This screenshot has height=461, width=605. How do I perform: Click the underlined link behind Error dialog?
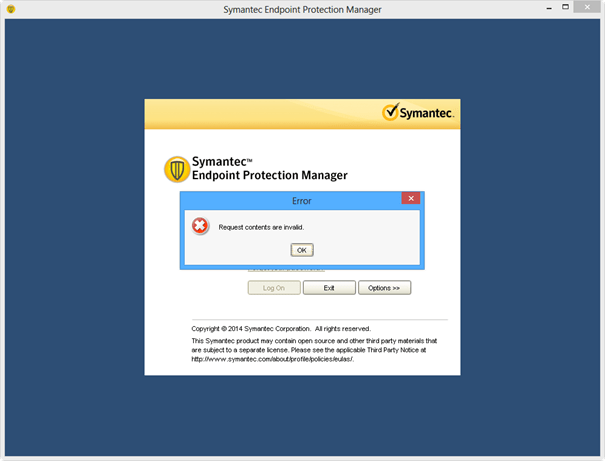click(x=286, y=270)
